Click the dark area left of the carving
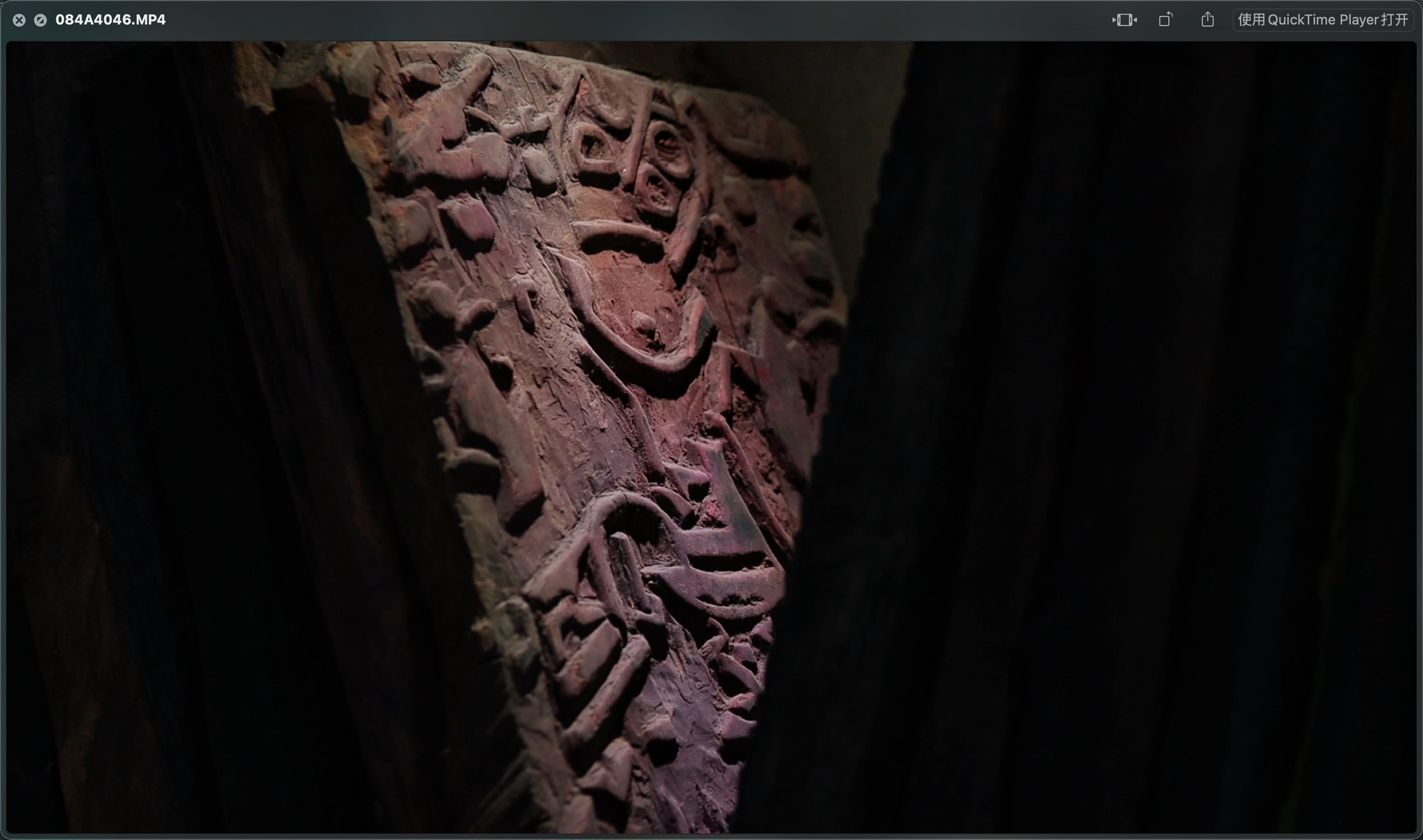Screen dimensions: 1423x840 [x=170, y=424]
